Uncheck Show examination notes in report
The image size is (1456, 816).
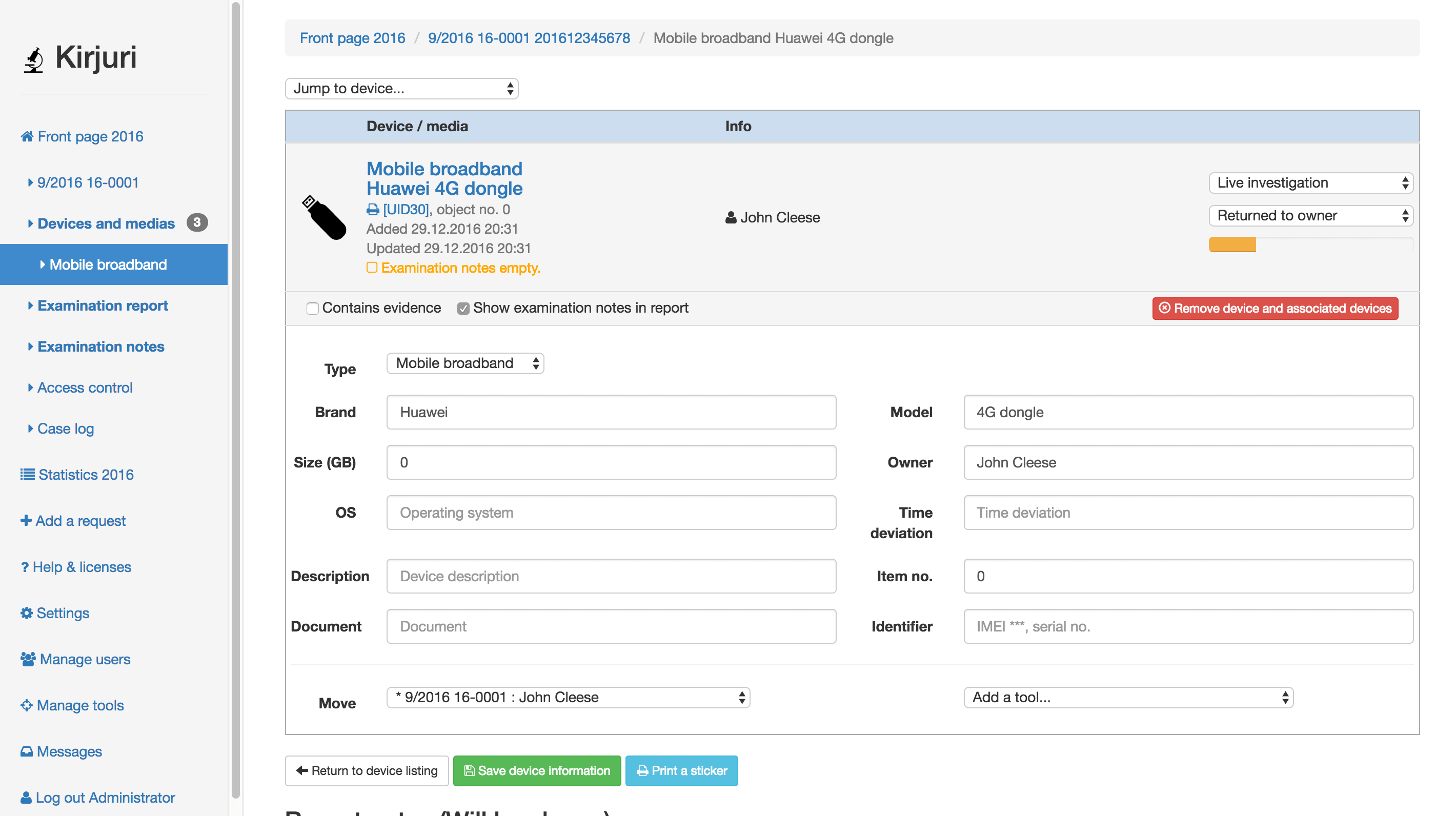(463, 308)
